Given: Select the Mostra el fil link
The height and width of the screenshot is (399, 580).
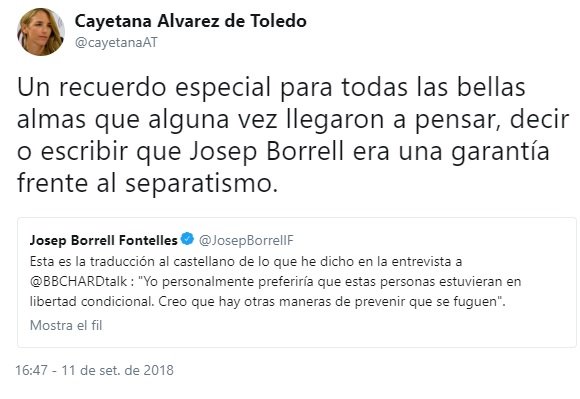Looking at the screenshot, I should (x=66, y=326).
